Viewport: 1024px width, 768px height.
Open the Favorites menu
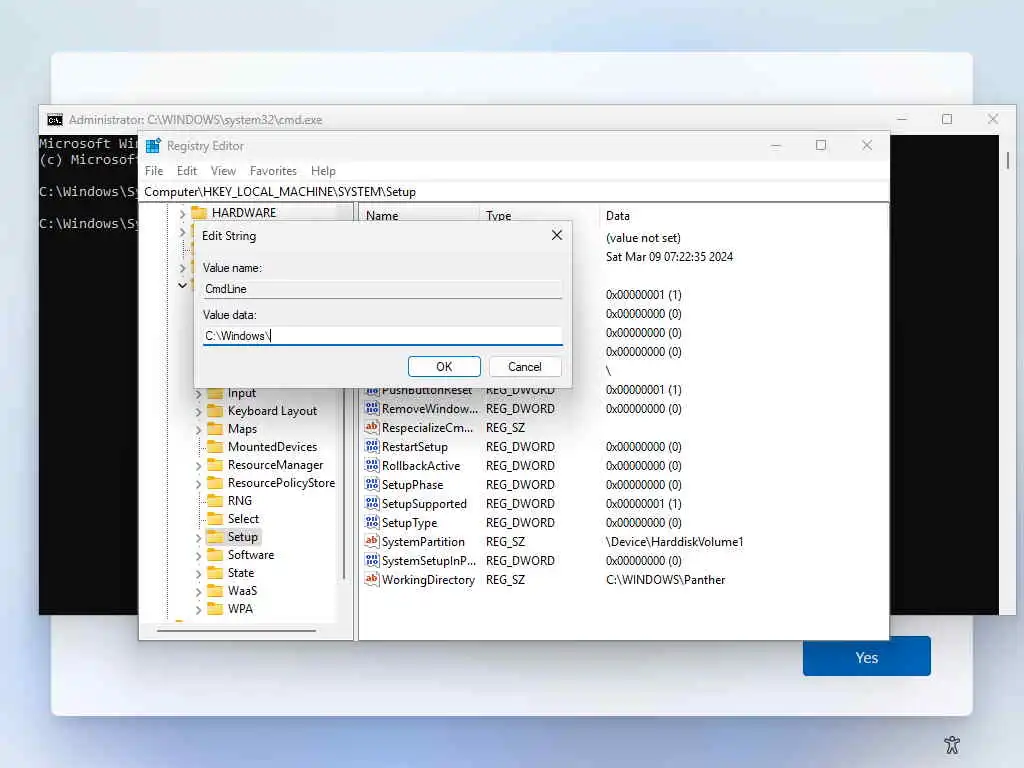click(x=273, y=170)
